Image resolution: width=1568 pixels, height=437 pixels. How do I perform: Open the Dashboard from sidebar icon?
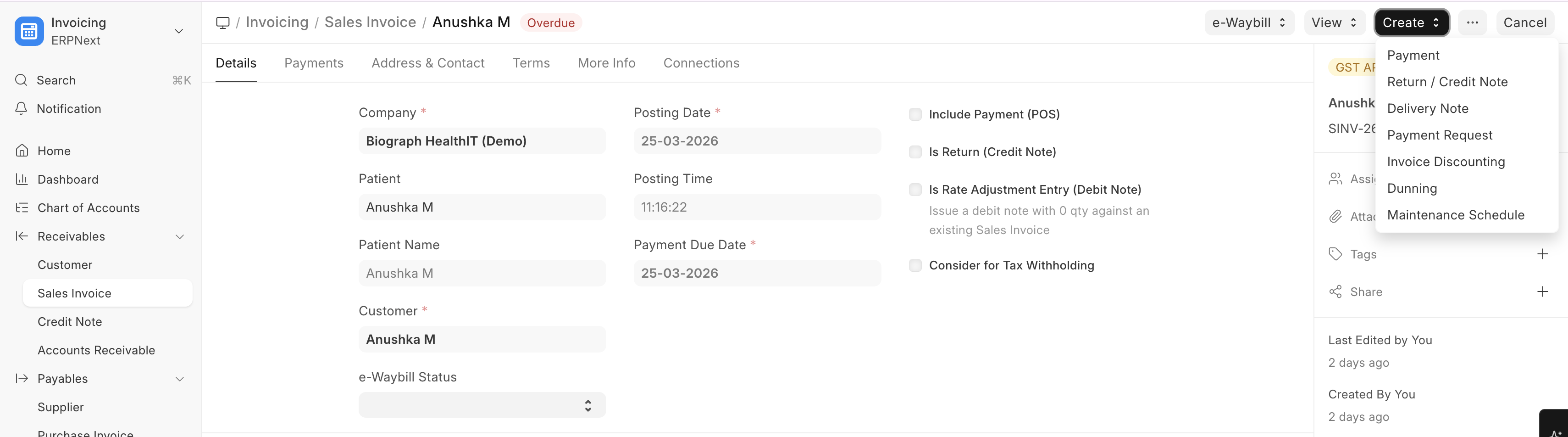[x=21, y=179]
